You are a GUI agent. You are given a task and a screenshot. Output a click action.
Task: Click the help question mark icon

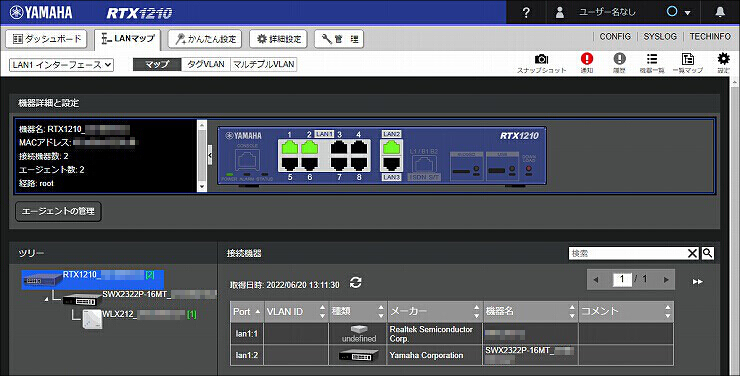click(x=527, y=12)
